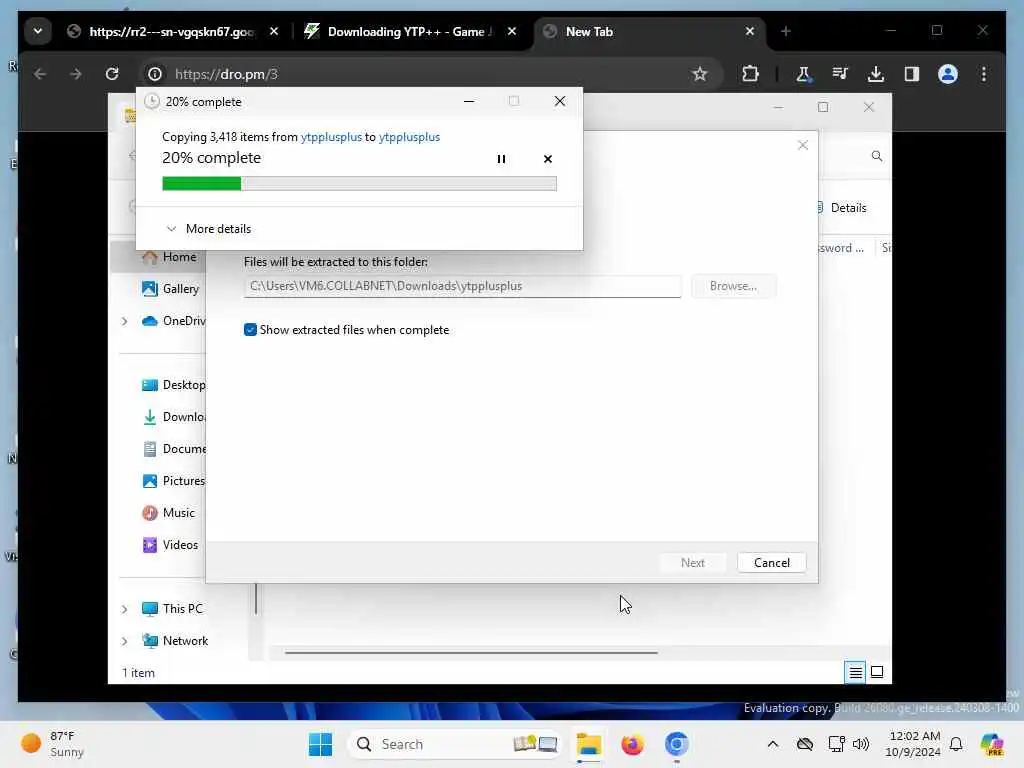Screen dimensions: 1024x768
Task: Click the extraction folder path field
Action: (462, 286)
